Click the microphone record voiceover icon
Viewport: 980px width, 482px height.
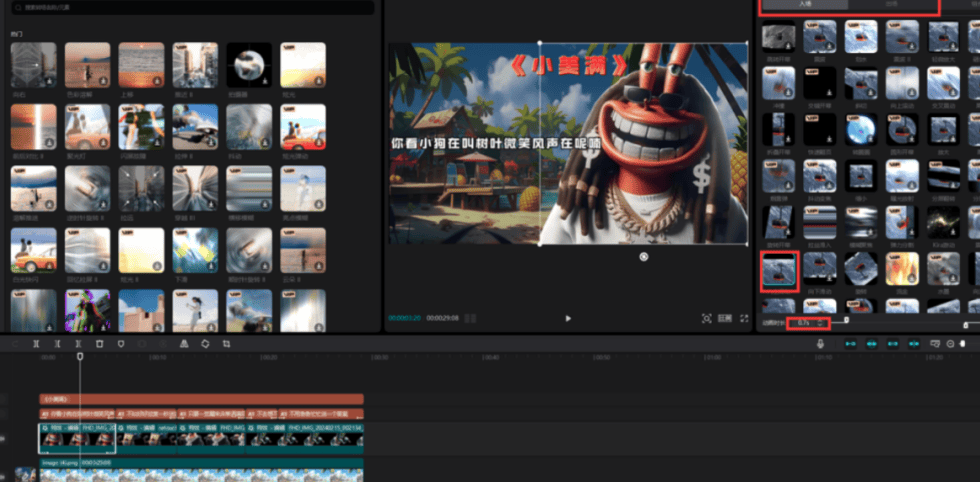[x=820, y=344]
